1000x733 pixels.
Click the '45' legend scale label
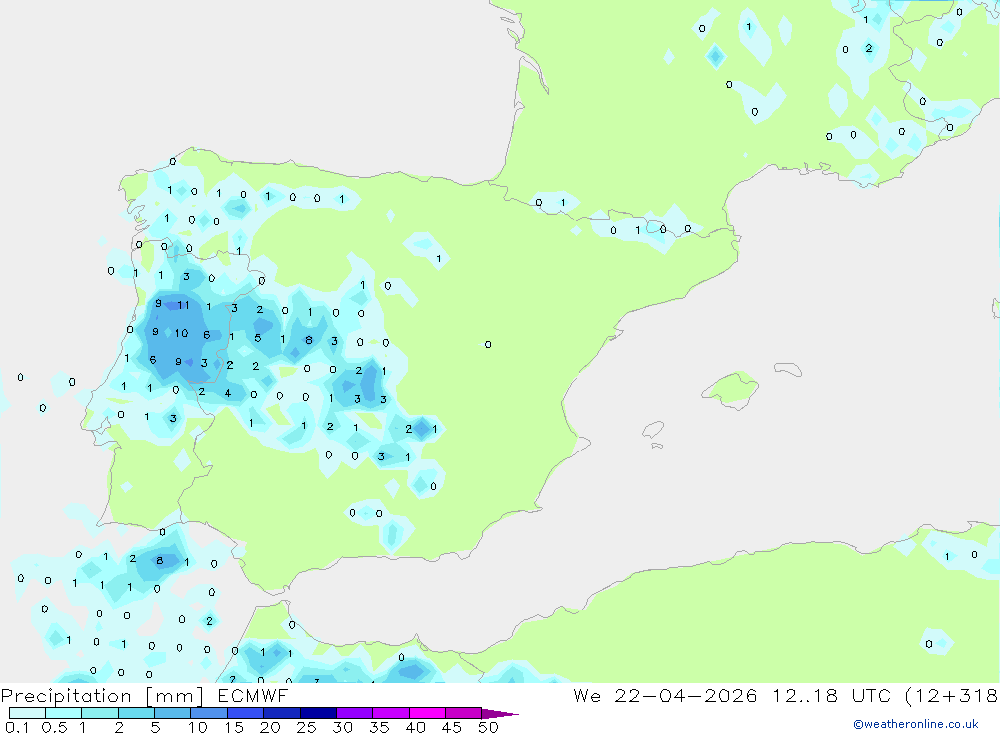pos(452,727)
